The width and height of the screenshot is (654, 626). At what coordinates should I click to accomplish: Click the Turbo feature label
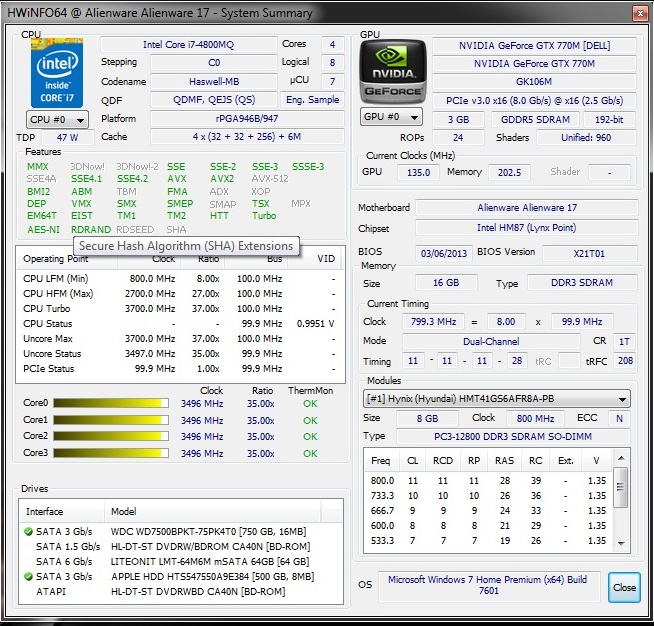point(264,216)
